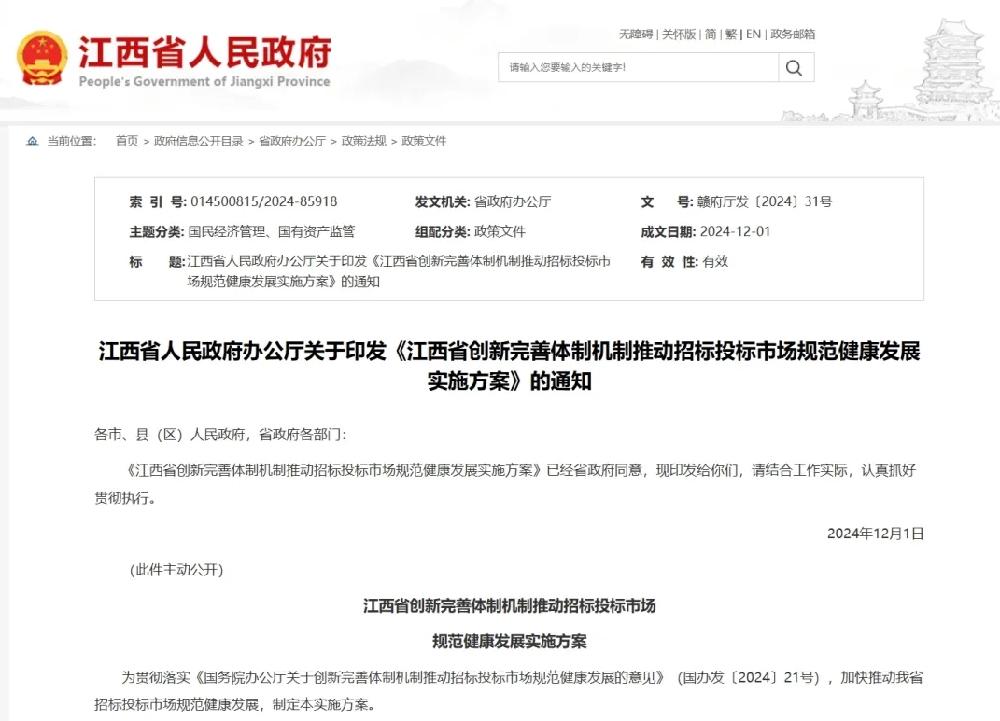The height and width of the screenshot is (721, 1000).
Task: Switch to 关怀版 care version
Action: click(678, 34)
